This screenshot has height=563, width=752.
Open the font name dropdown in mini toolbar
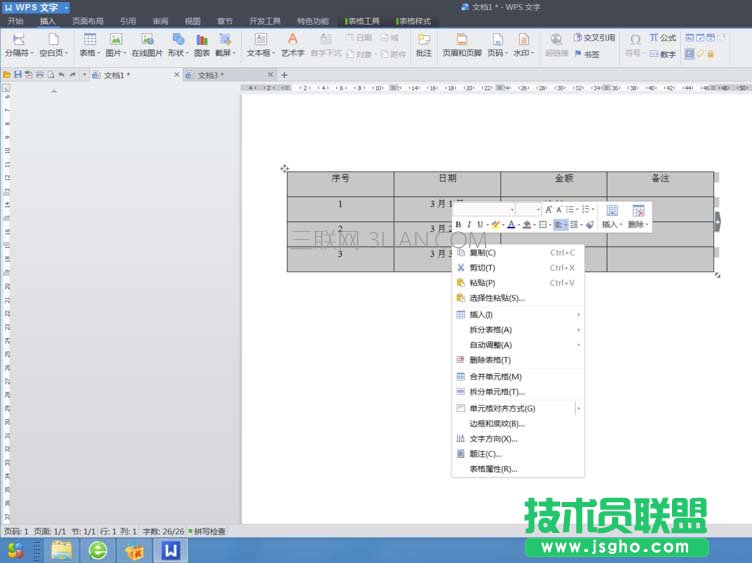pyautogui.click(x=512, y=210)
